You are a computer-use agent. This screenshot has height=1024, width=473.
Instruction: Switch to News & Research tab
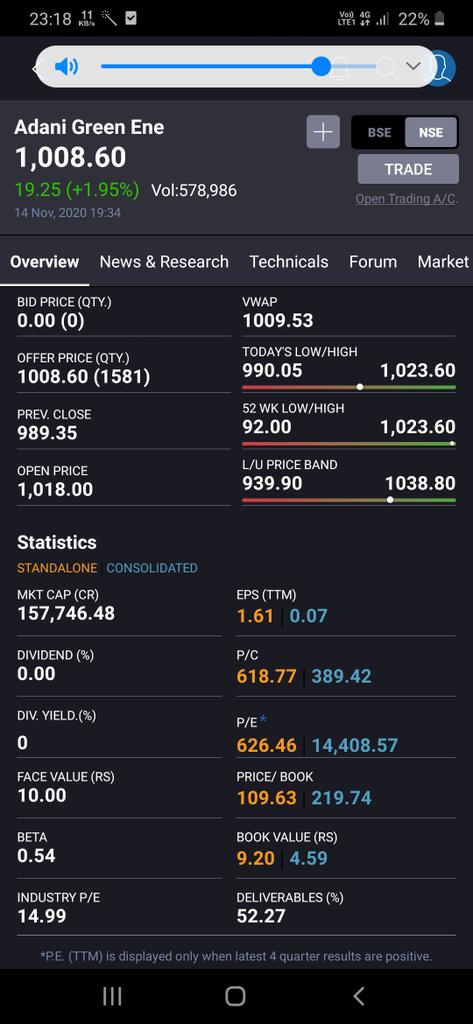coord(164,262)
